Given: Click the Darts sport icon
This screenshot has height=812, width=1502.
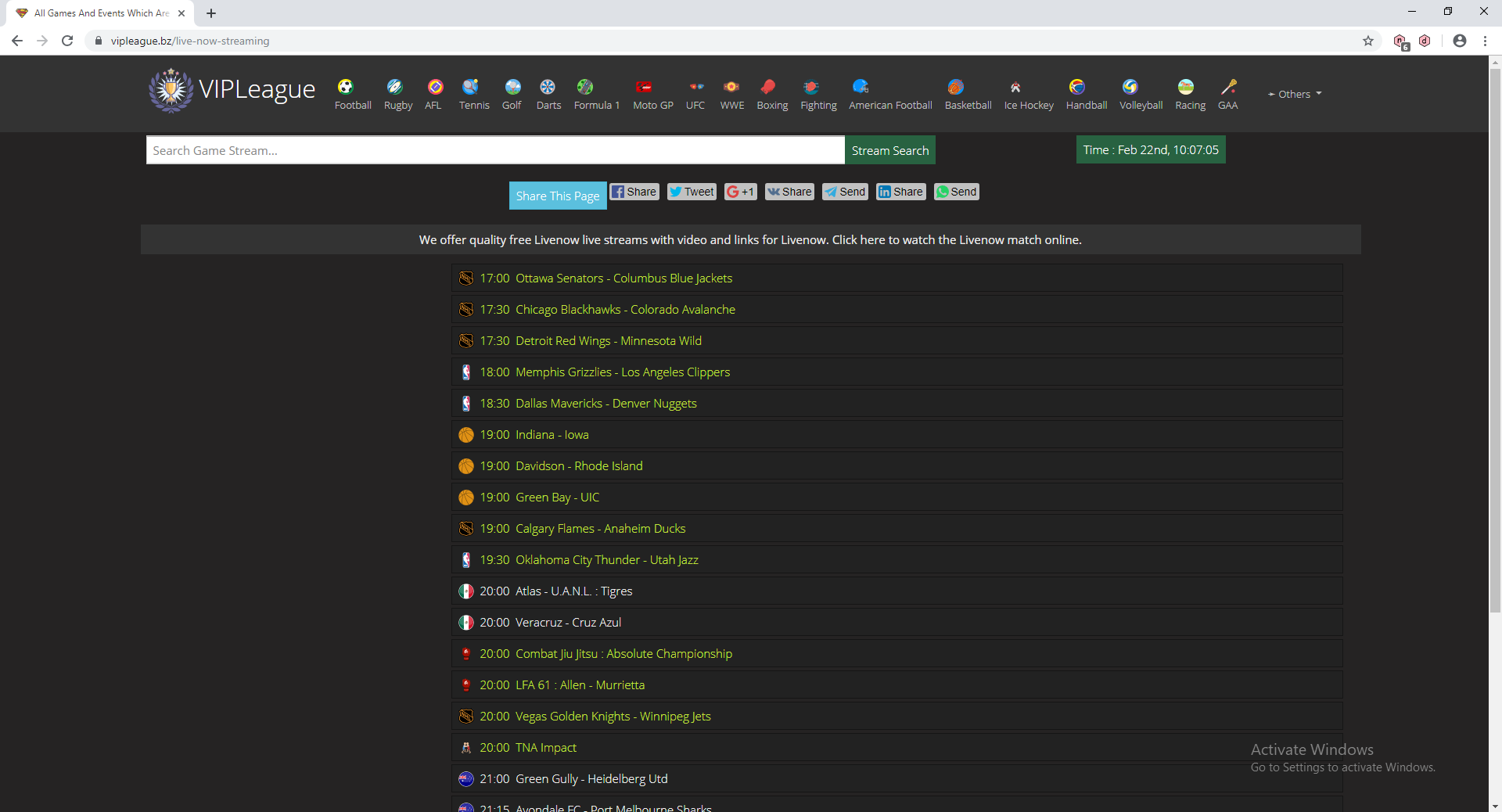Looking at the screenshot, I should click(x=548, y=92).
